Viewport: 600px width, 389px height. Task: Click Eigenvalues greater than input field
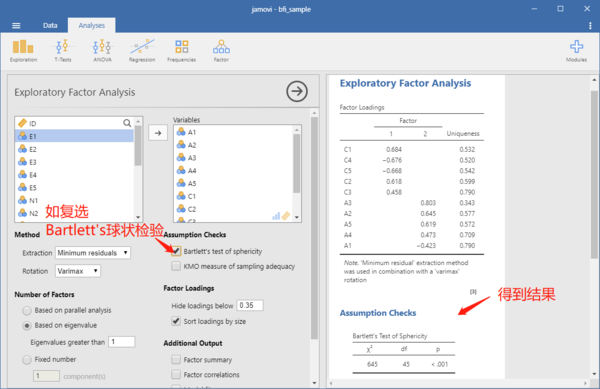click(x=122, y=342)
